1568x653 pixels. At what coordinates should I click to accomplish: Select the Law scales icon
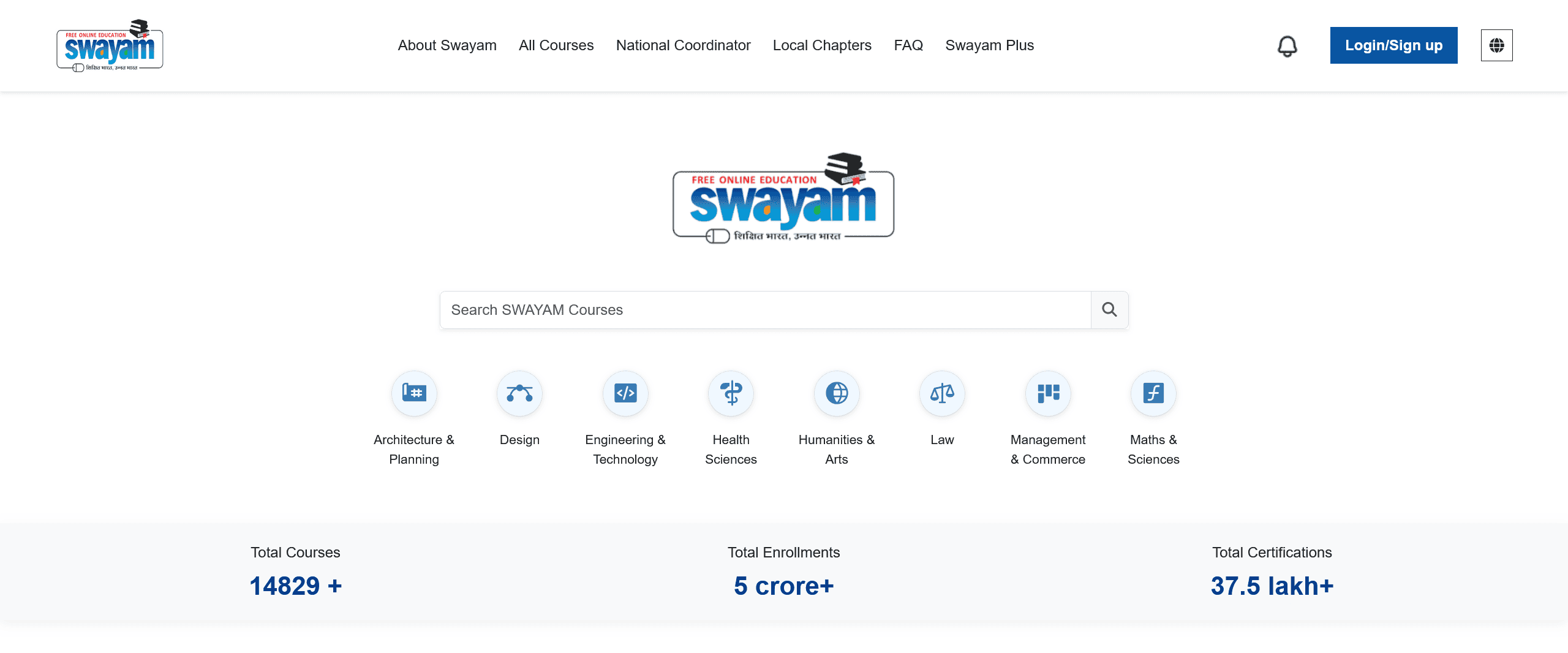pyautogui.click(x=942, y=393)
